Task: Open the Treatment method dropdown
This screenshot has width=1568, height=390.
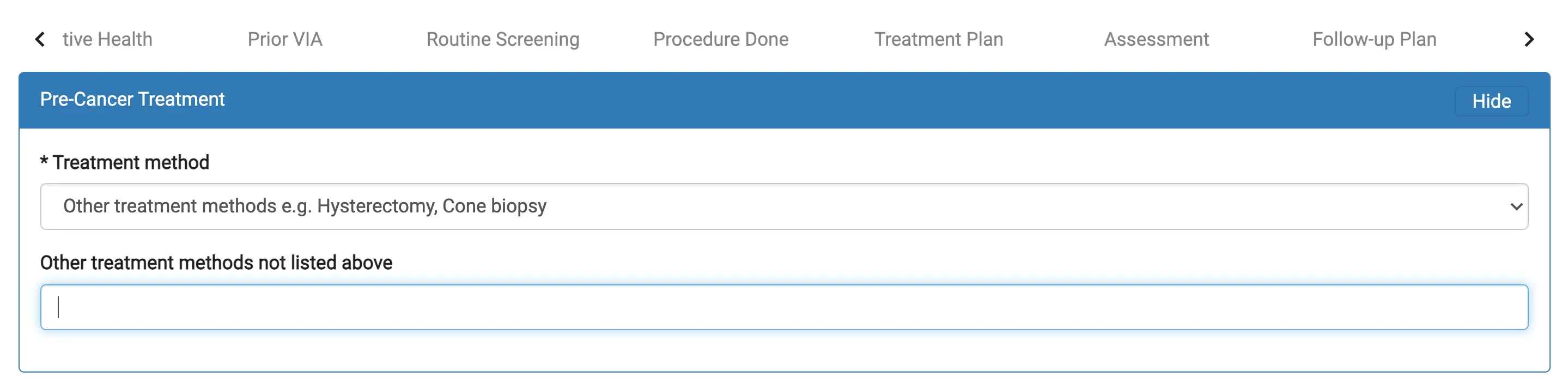Action: pyautogui.click(x=784, y=206)
